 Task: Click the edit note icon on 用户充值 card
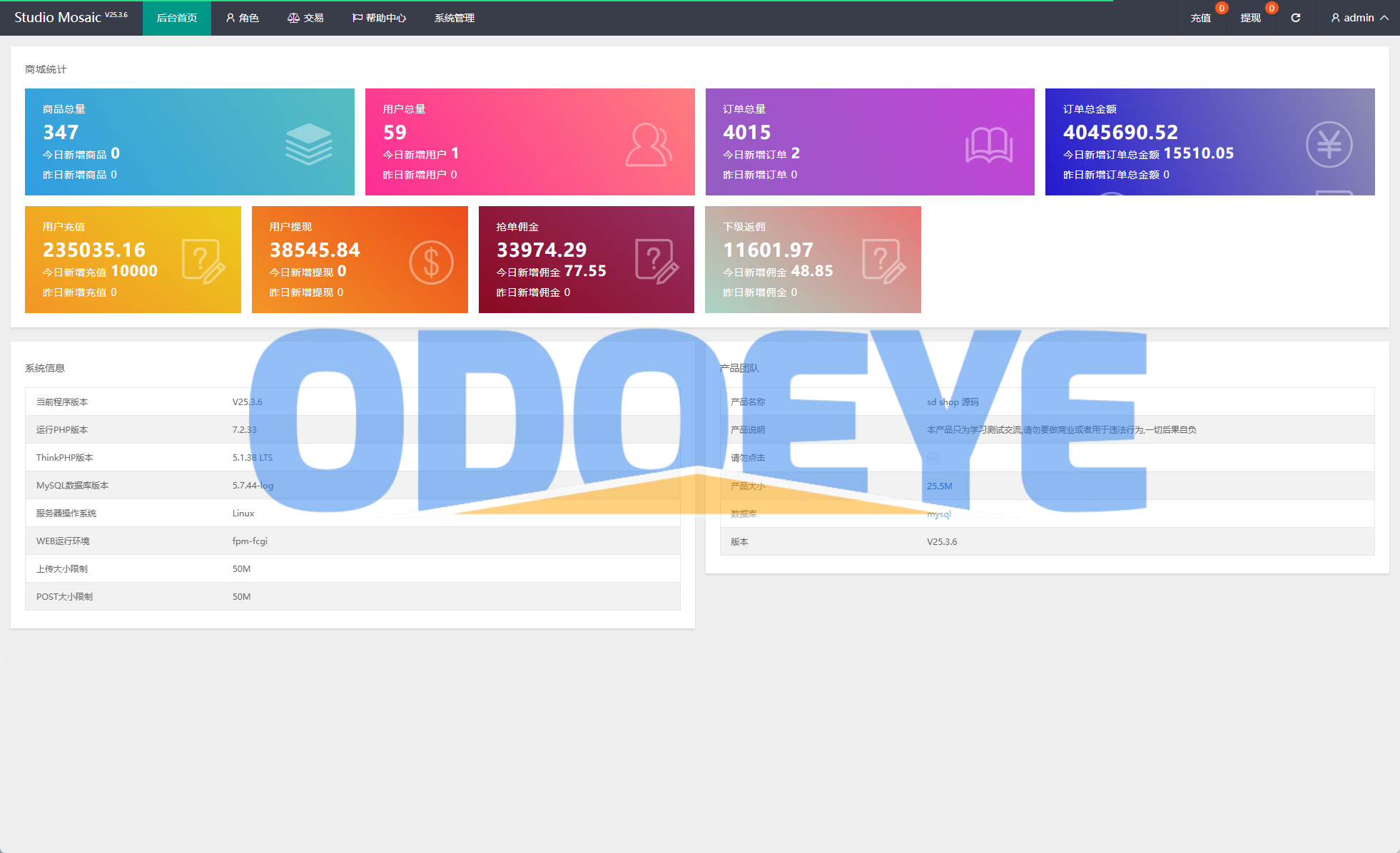(x=203, y=262)
